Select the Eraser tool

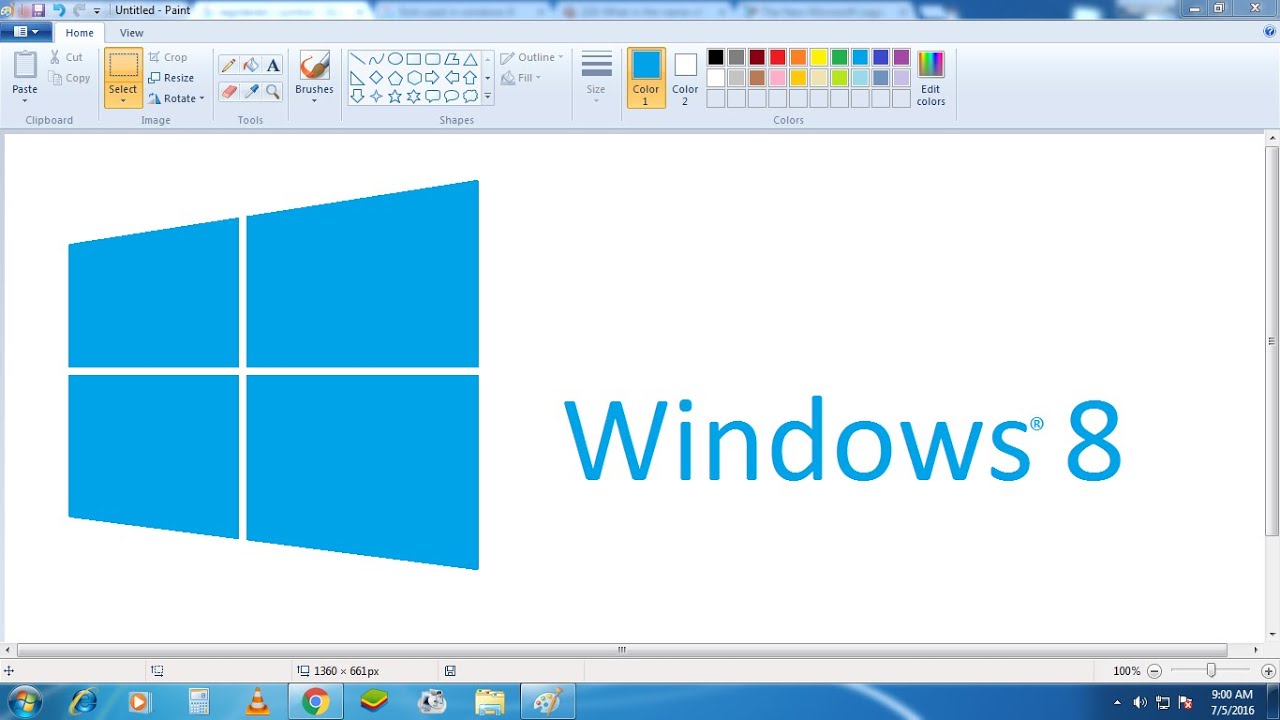click(229, 91)
